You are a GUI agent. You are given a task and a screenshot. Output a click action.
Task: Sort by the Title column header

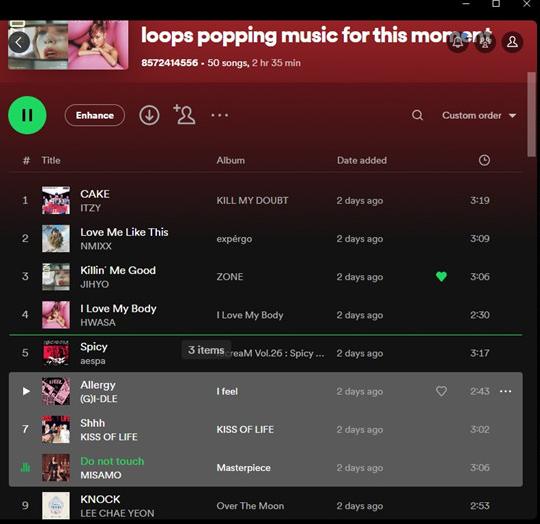(x=51, y=160)
